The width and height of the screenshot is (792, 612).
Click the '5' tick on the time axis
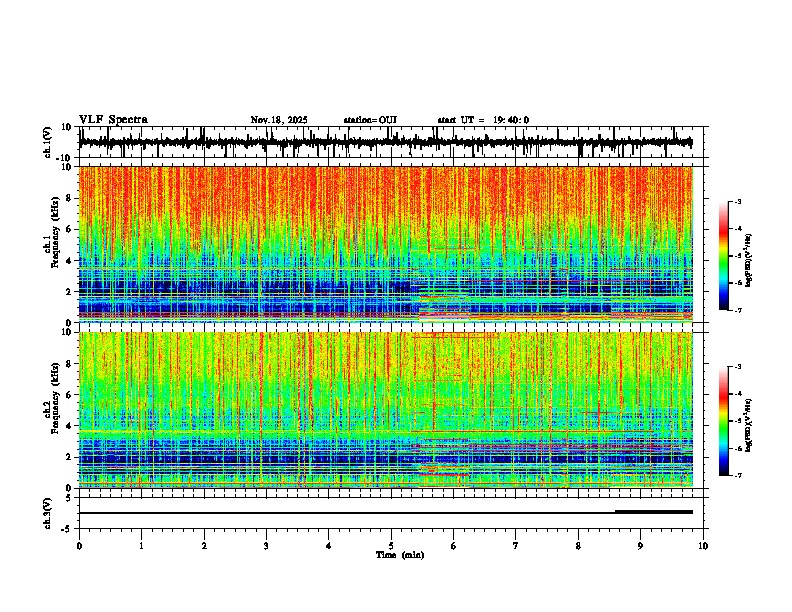pos(391,546)
